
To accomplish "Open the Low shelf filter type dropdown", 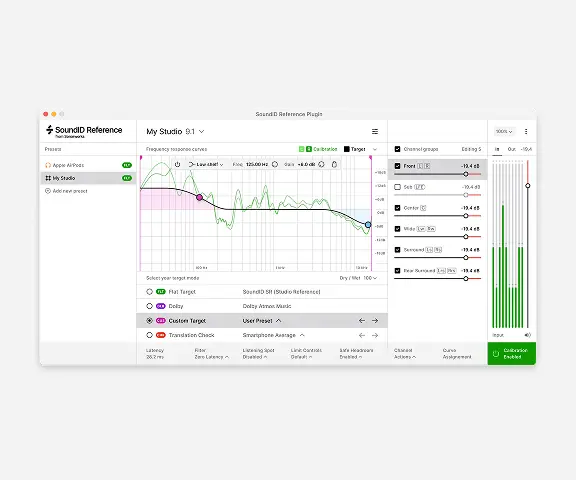I will click(x=206, y=165).
